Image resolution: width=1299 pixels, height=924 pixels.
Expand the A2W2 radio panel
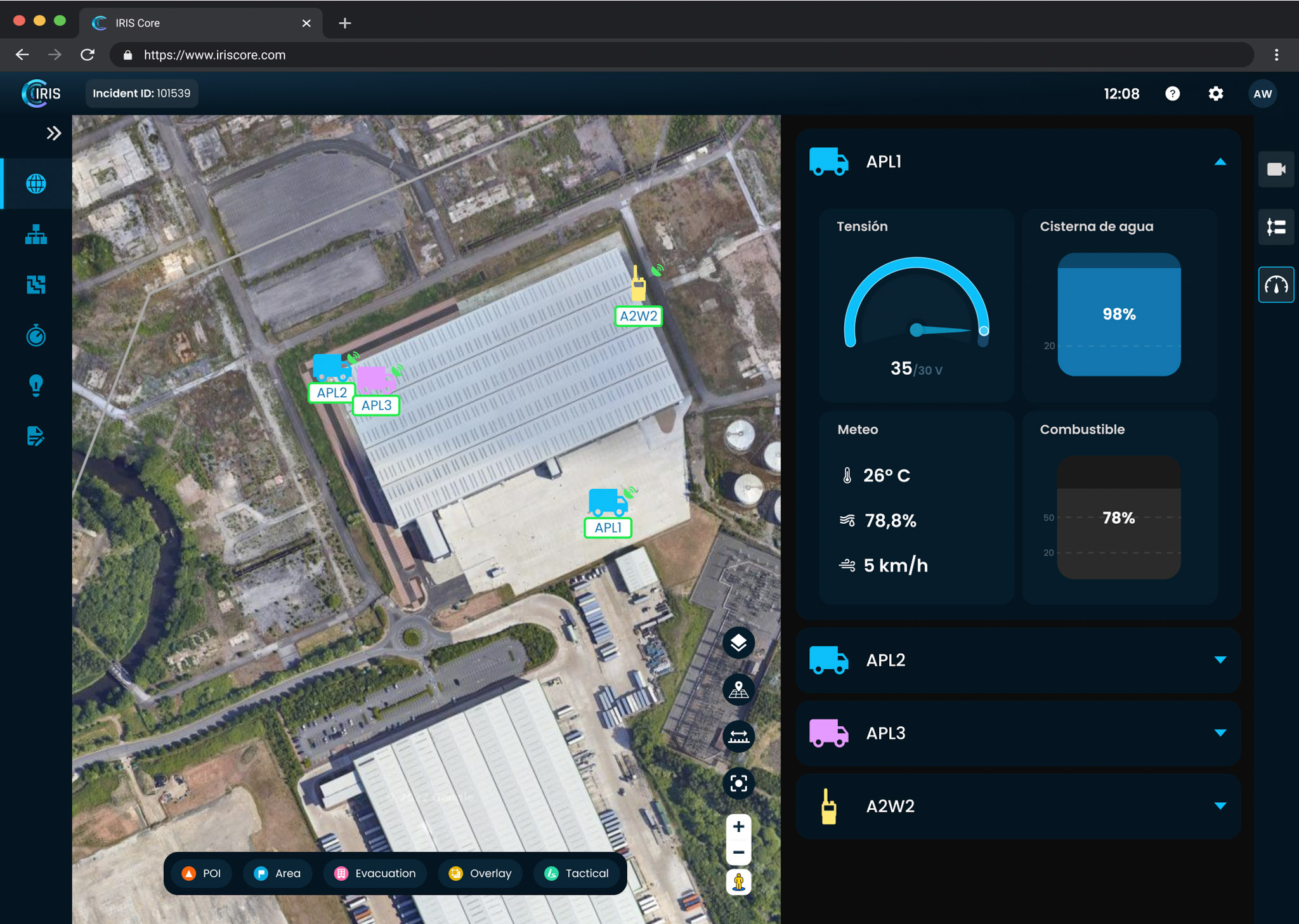1220,806
